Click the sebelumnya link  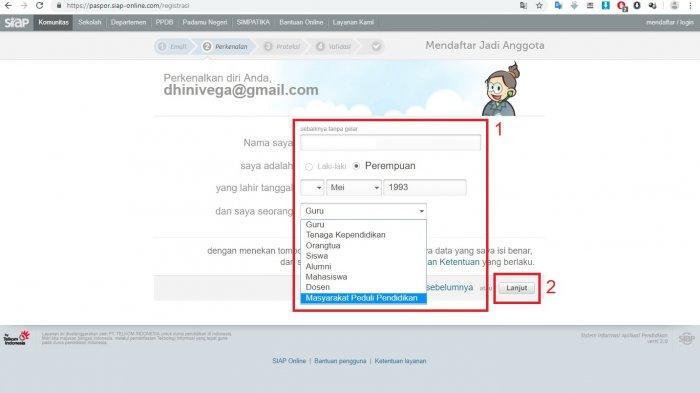tap(450, 288)
